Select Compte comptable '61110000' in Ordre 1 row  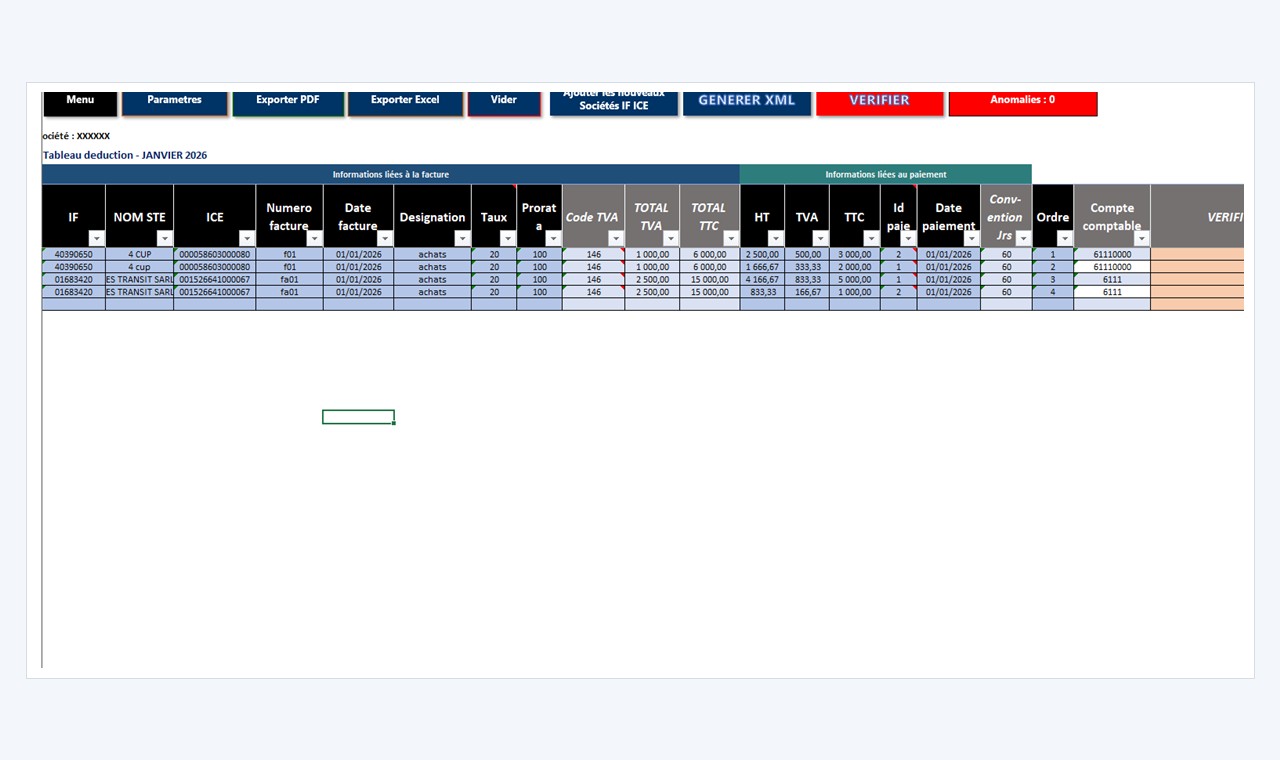click(x=1112, y=254)
